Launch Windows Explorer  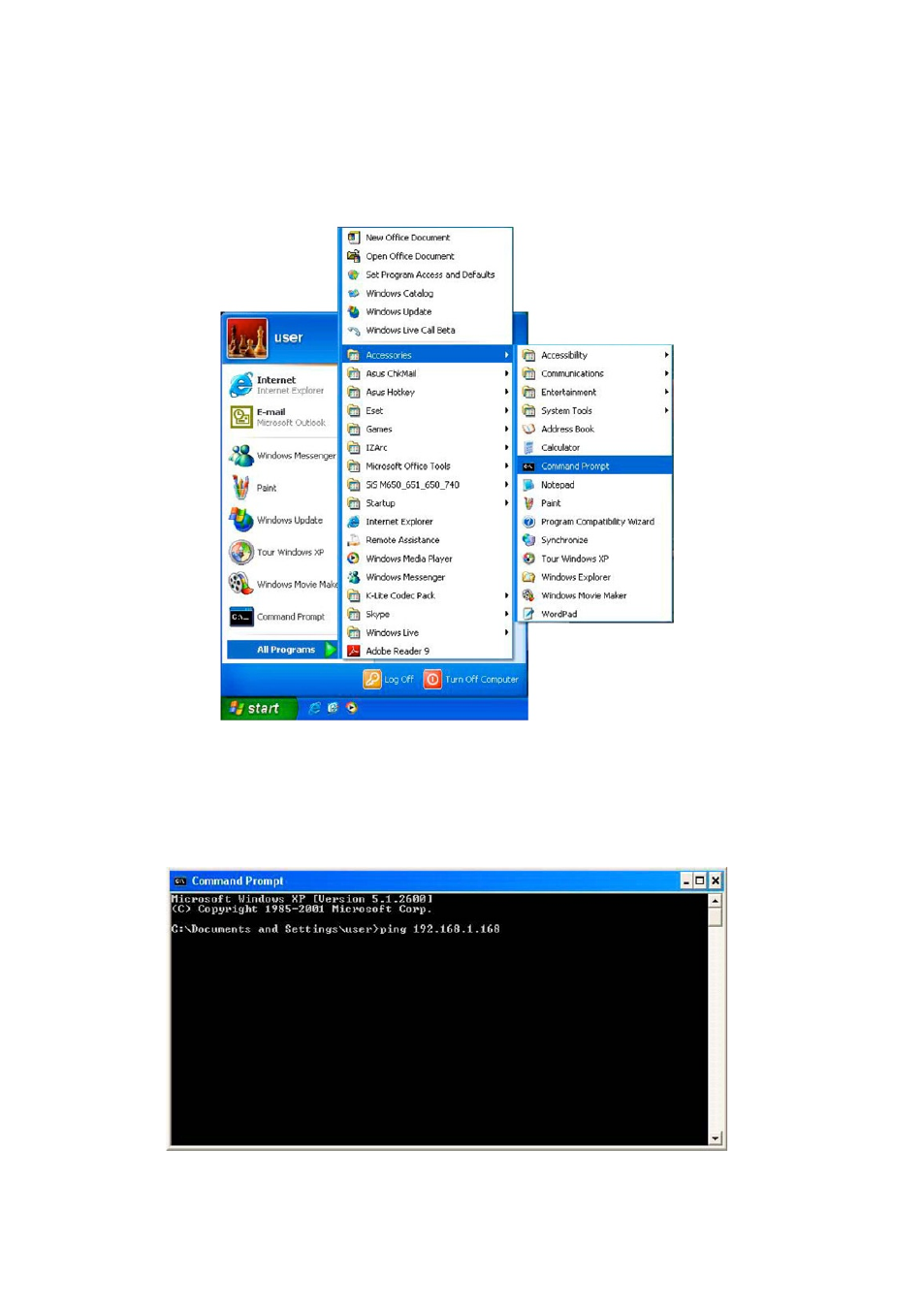[595, 577]
